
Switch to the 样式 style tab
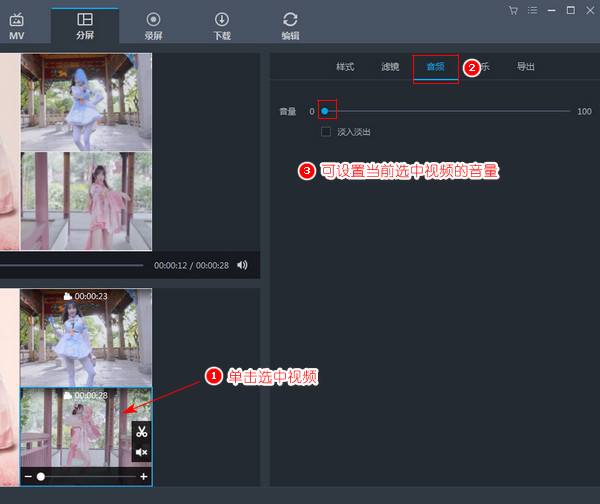[345, 67]
